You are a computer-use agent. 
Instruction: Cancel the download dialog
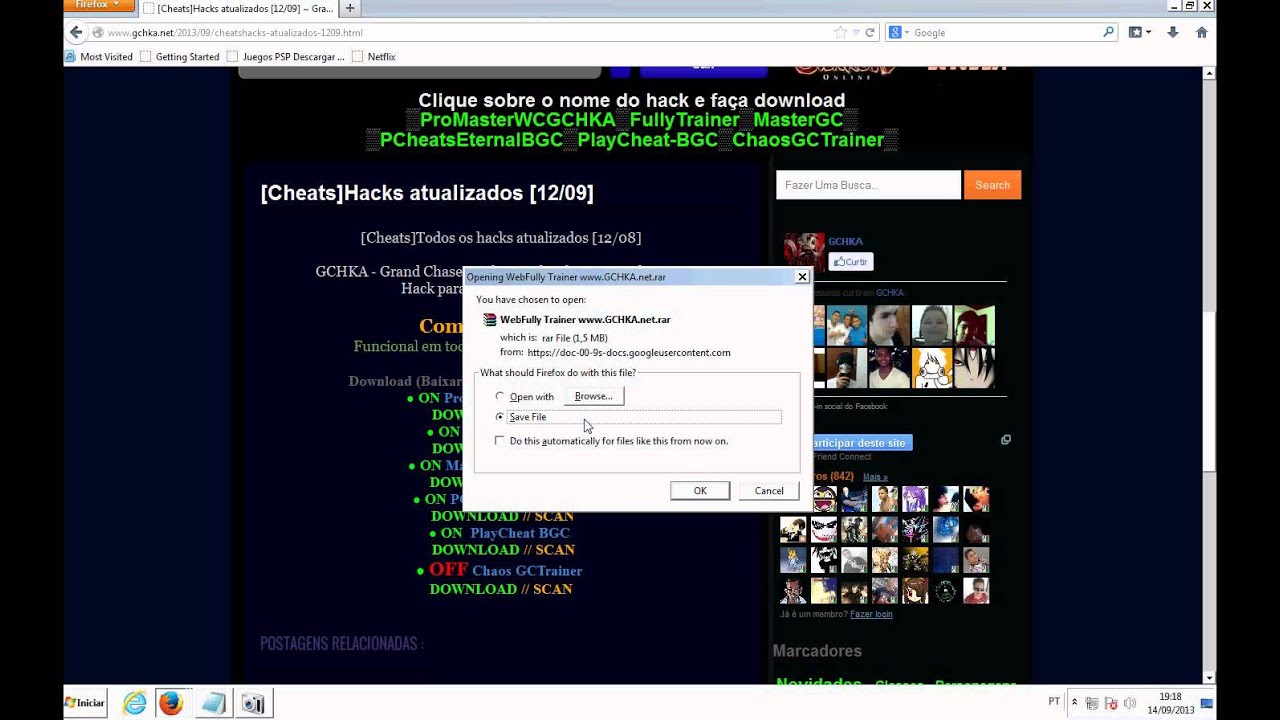pyautogui.click(x=769, y=491)
